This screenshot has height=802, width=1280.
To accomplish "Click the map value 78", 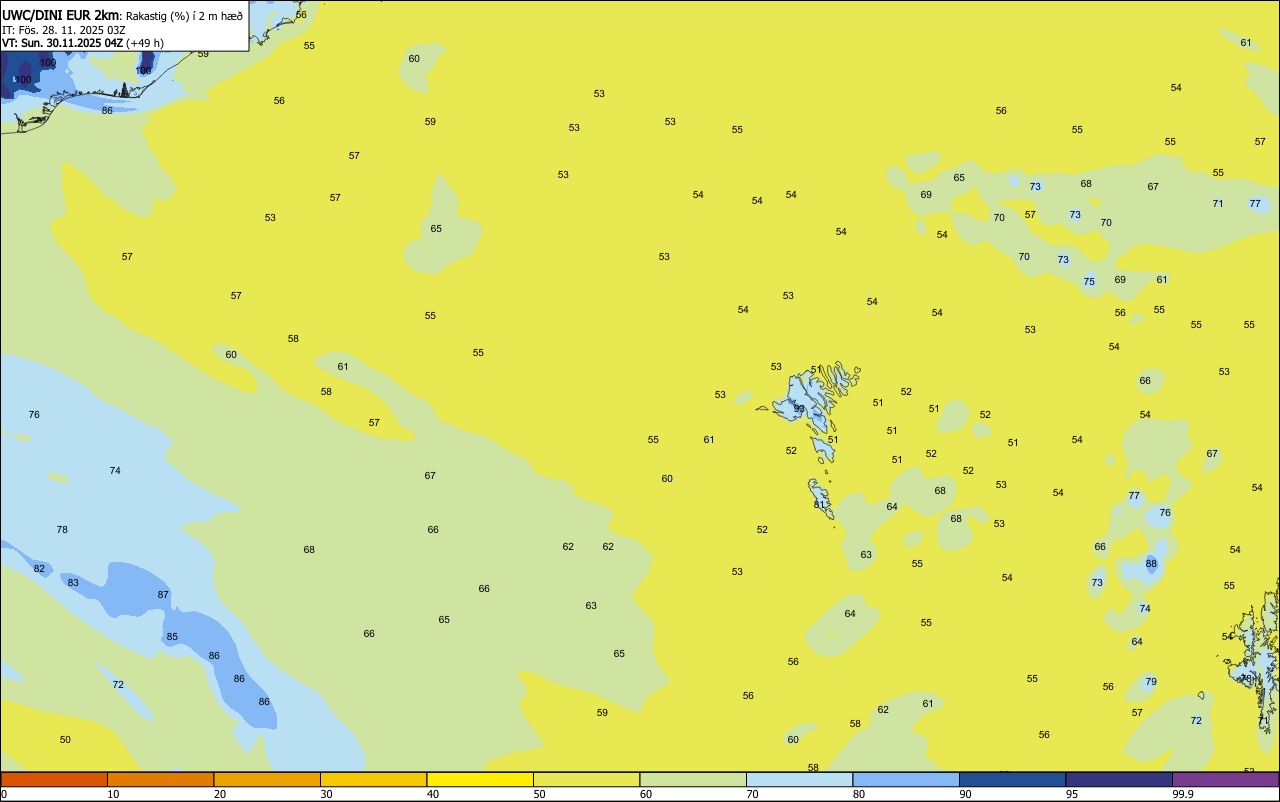I will (62, 529).
